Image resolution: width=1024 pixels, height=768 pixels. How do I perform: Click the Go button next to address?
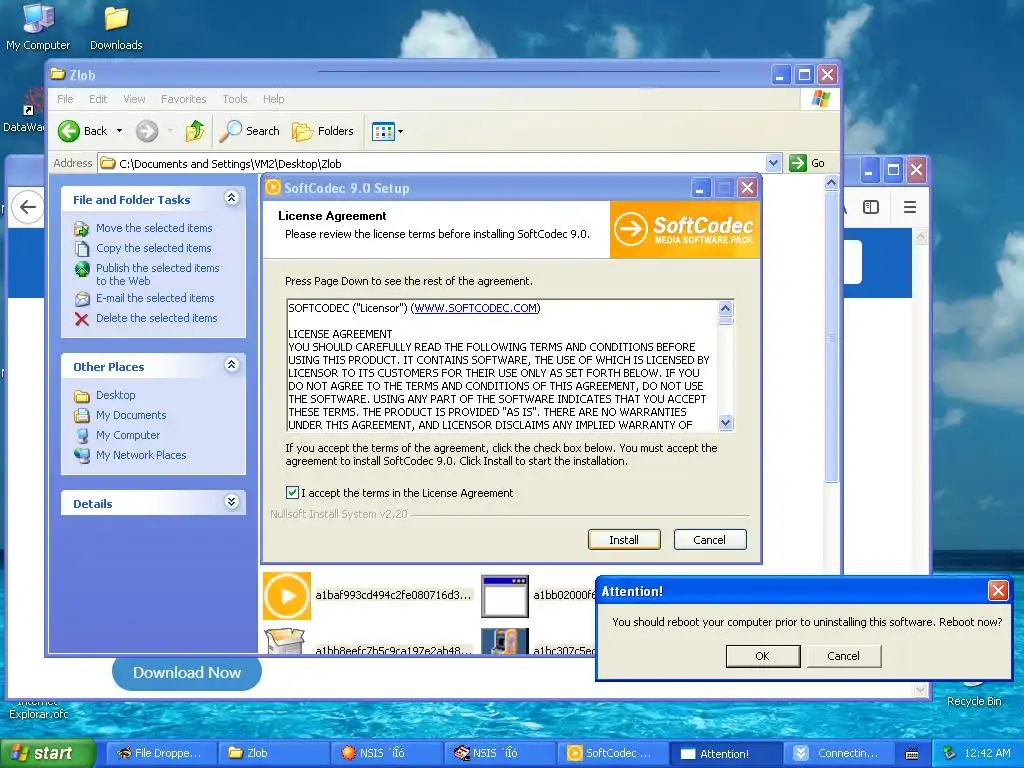[x=807, y=163]
